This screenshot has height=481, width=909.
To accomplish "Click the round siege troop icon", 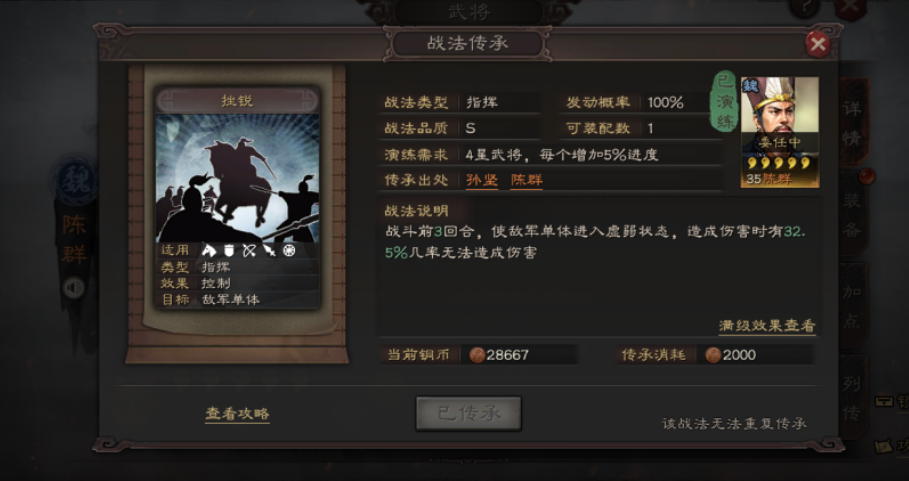I will tap(289, 250).
